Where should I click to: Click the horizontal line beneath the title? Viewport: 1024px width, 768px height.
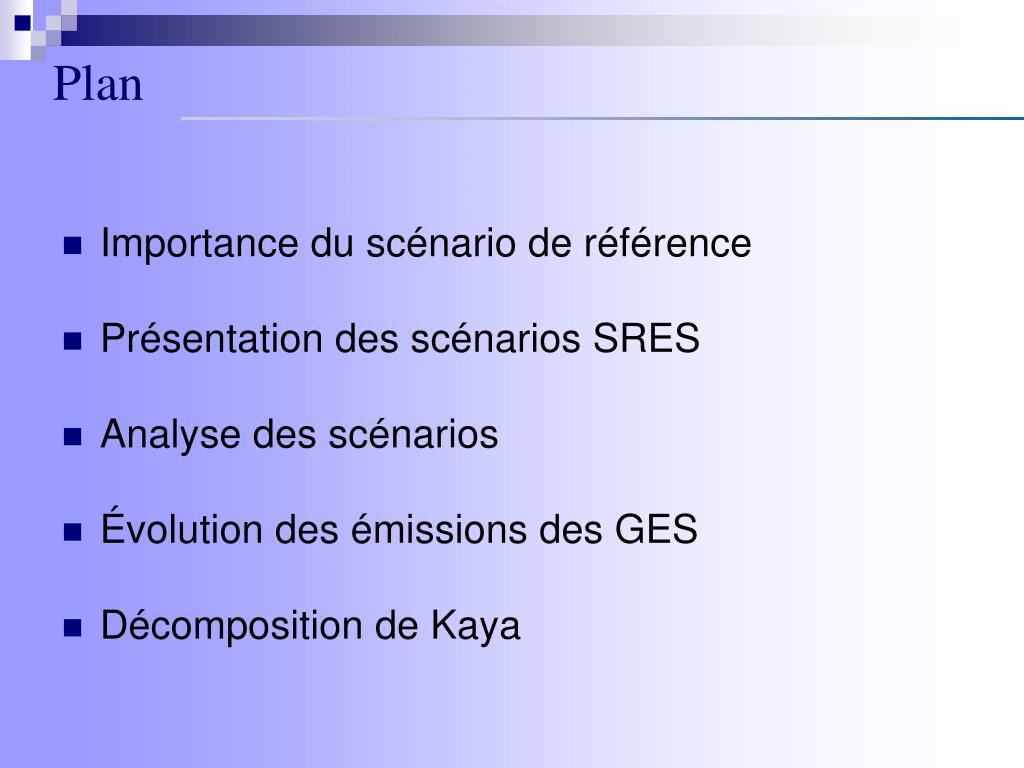click(x=600, y=119)
